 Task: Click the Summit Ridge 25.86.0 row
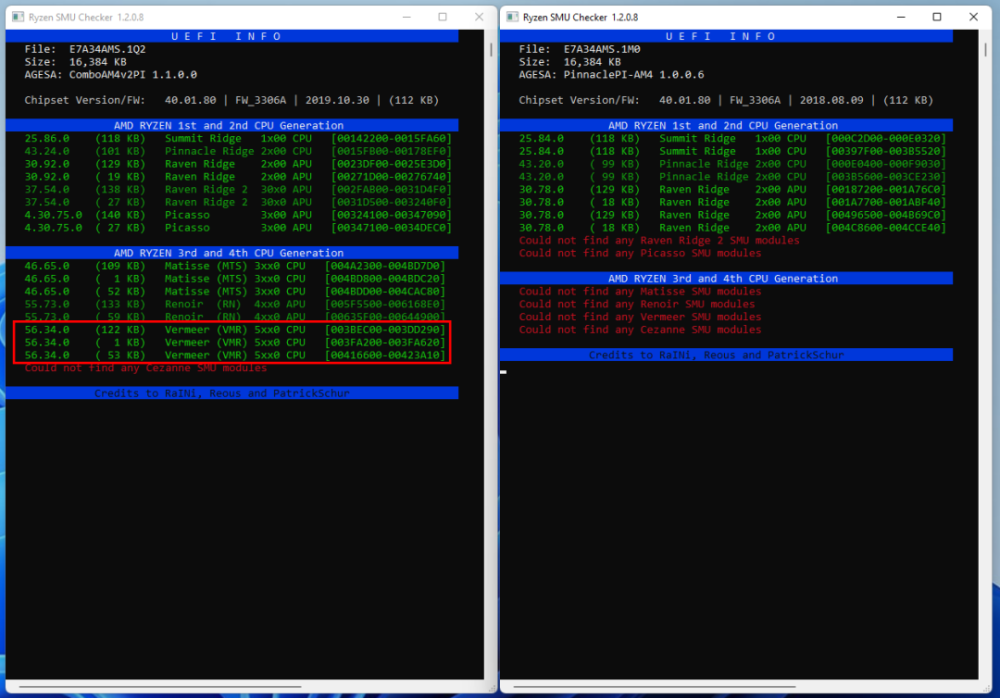click(x=238, y=138)
